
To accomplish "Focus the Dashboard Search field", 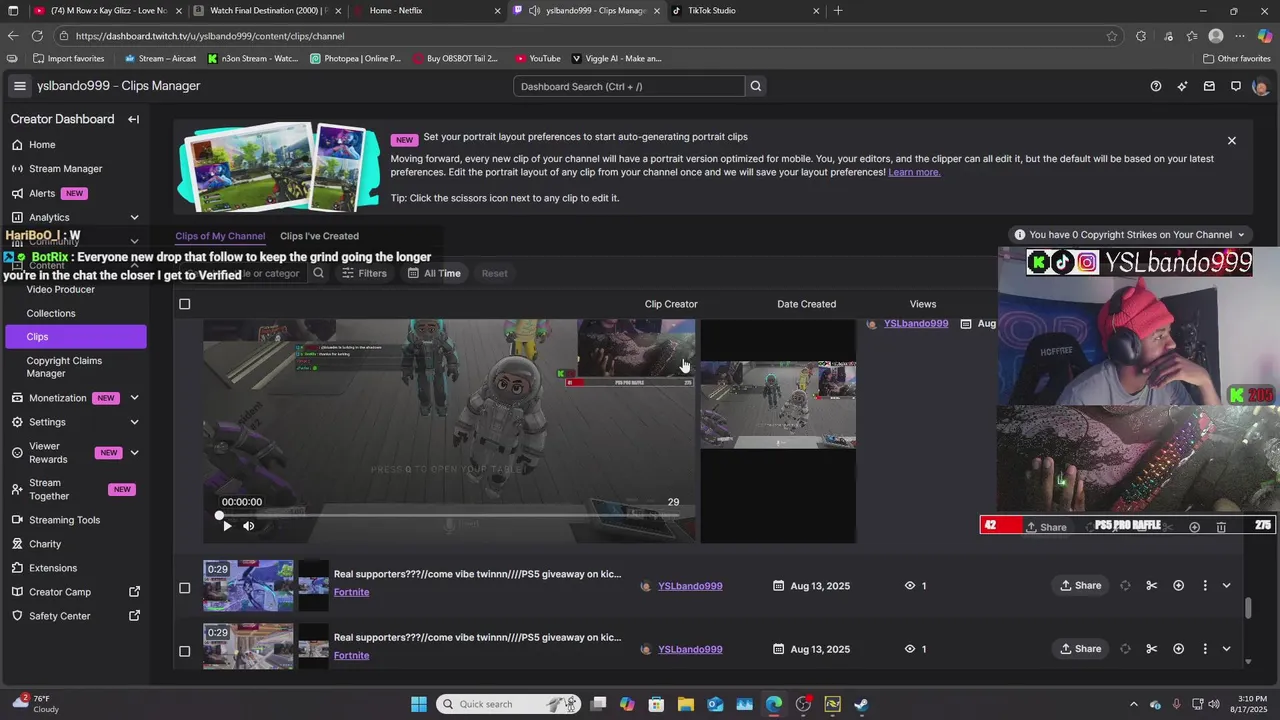I will point(629,86).
